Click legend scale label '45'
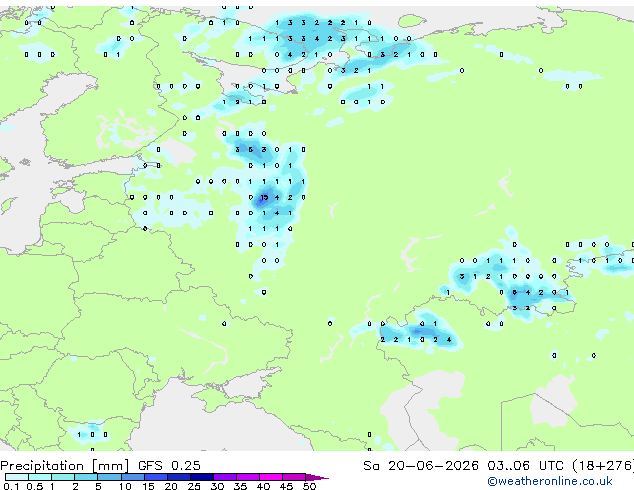634x490 pixels. pos(286,486)
